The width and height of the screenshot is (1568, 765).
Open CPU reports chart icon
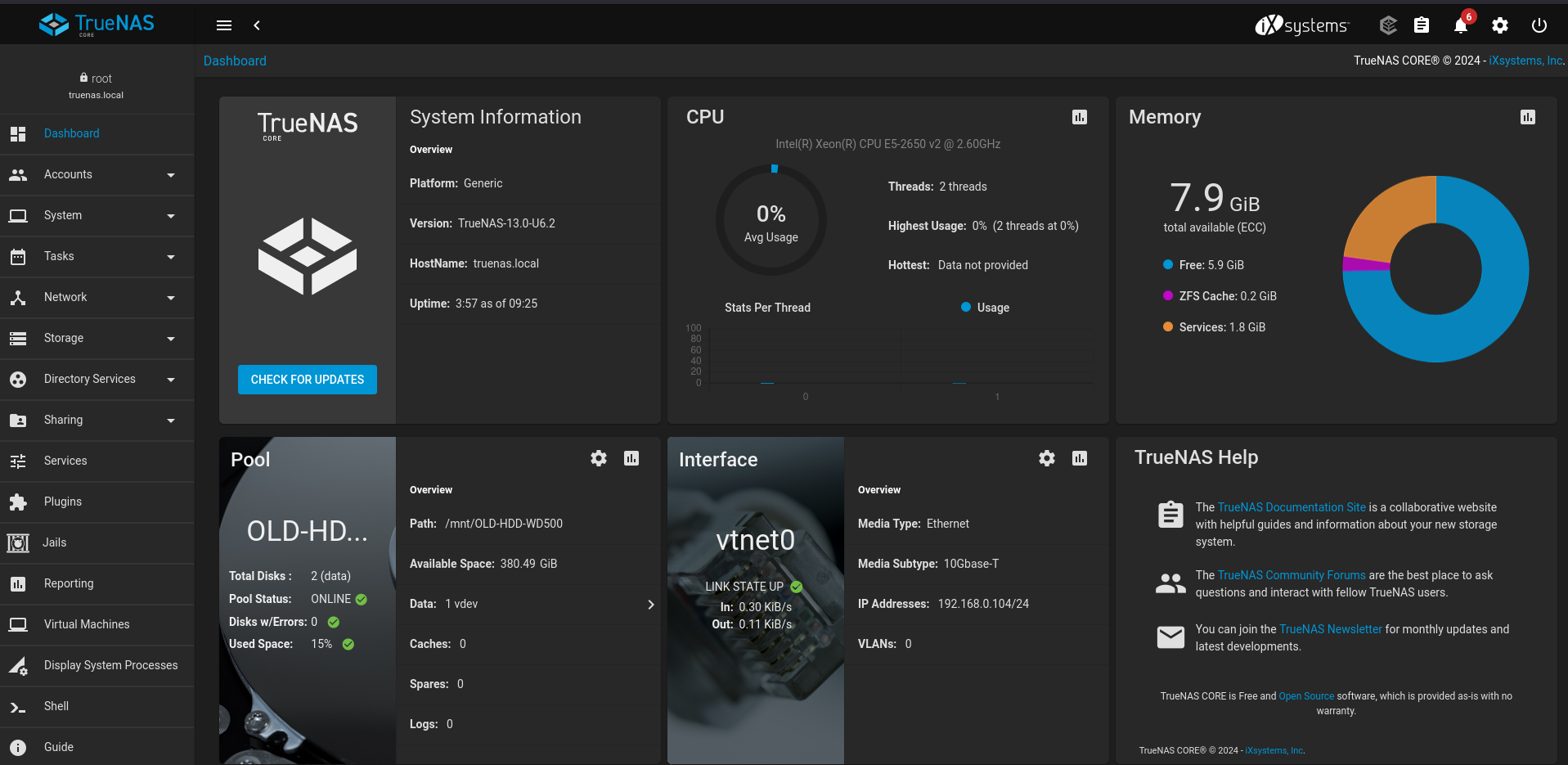click(1079, 117)
